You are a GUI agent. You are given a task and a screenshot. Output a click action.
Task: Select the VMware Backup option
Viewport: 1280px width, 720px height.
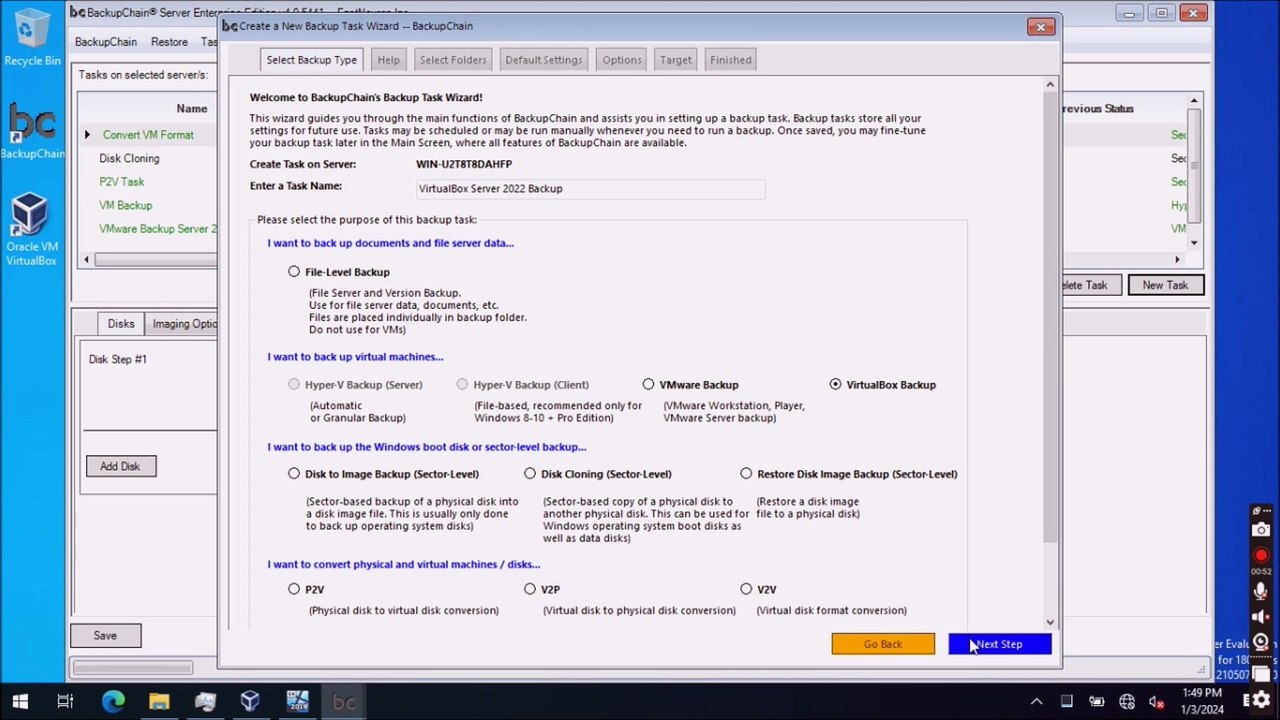pos(649,384)
